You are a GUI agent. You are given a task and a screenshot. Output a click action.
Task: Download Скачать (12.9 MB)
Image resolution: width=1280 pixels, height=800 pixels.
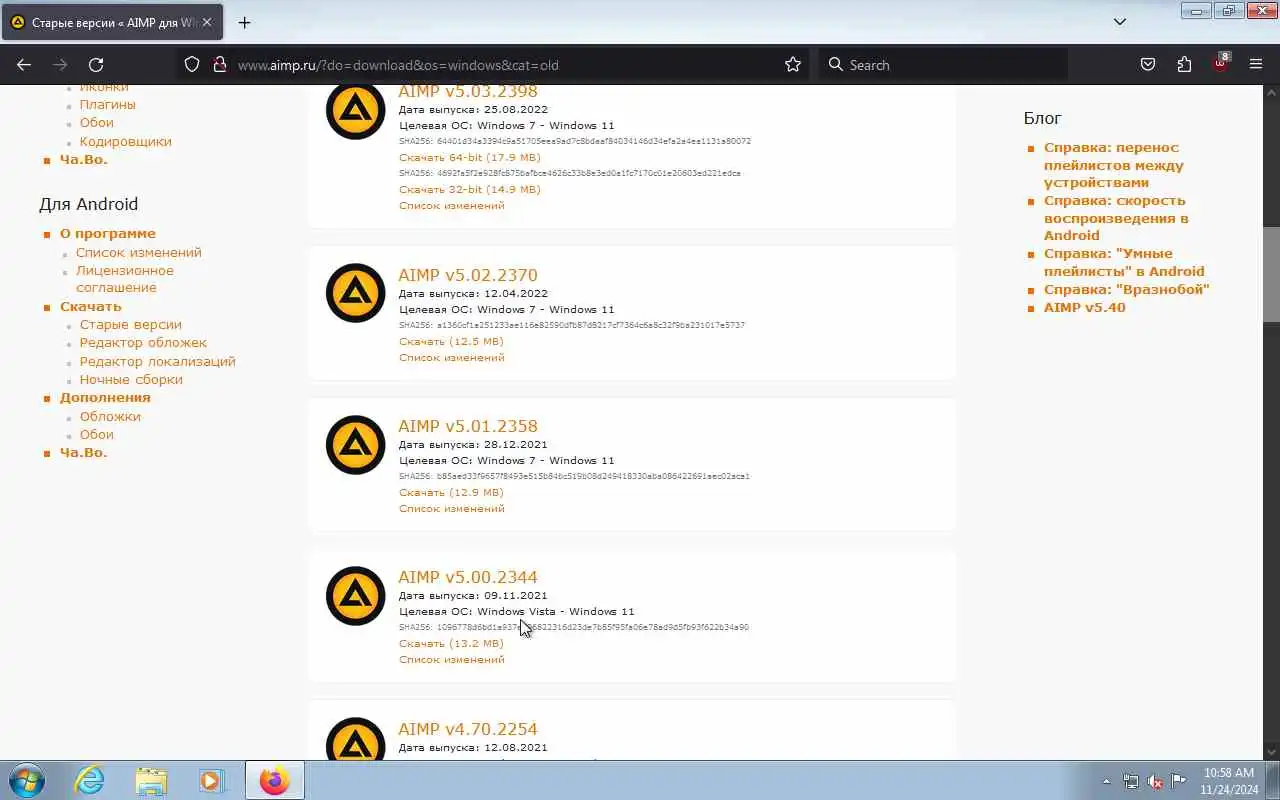451,492
